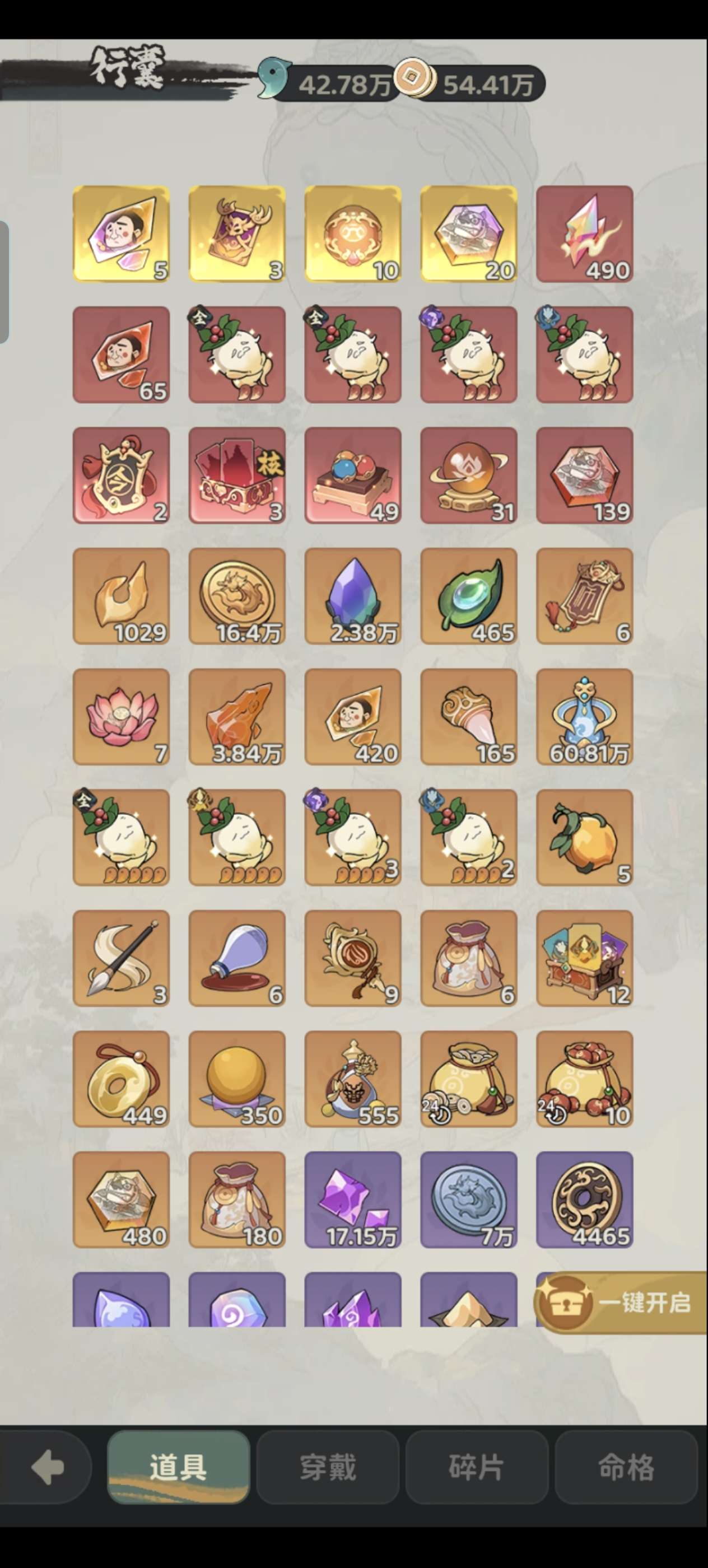The width and height of the screenshot is (708, 1568).
Task: Tap the blue potion bottle showing 60.81万
Action: [x=584, y=716]
